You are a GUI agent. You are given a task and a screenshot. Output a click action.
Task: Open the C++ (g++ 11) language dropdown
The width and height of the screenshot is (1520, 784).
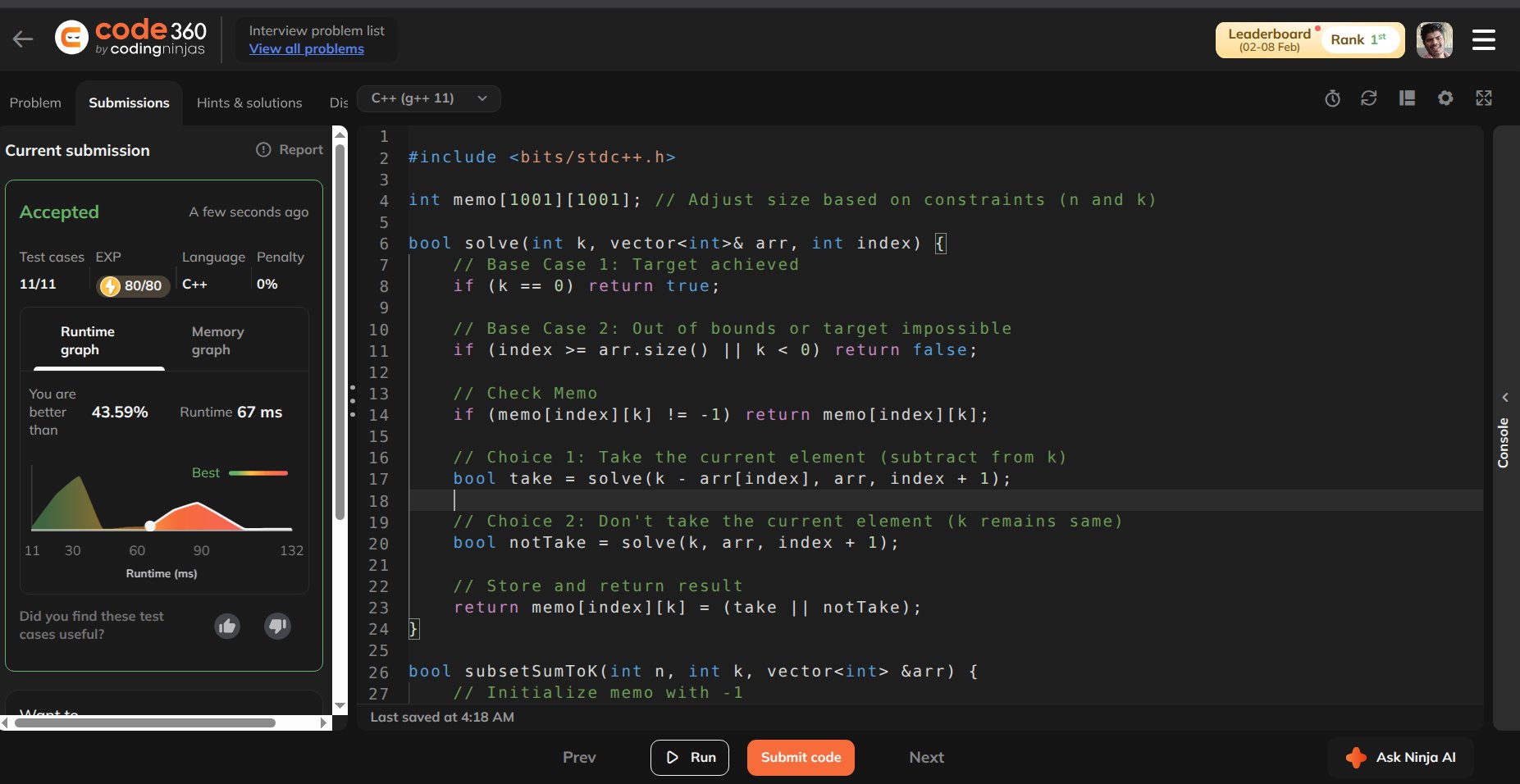pos(429,98)
